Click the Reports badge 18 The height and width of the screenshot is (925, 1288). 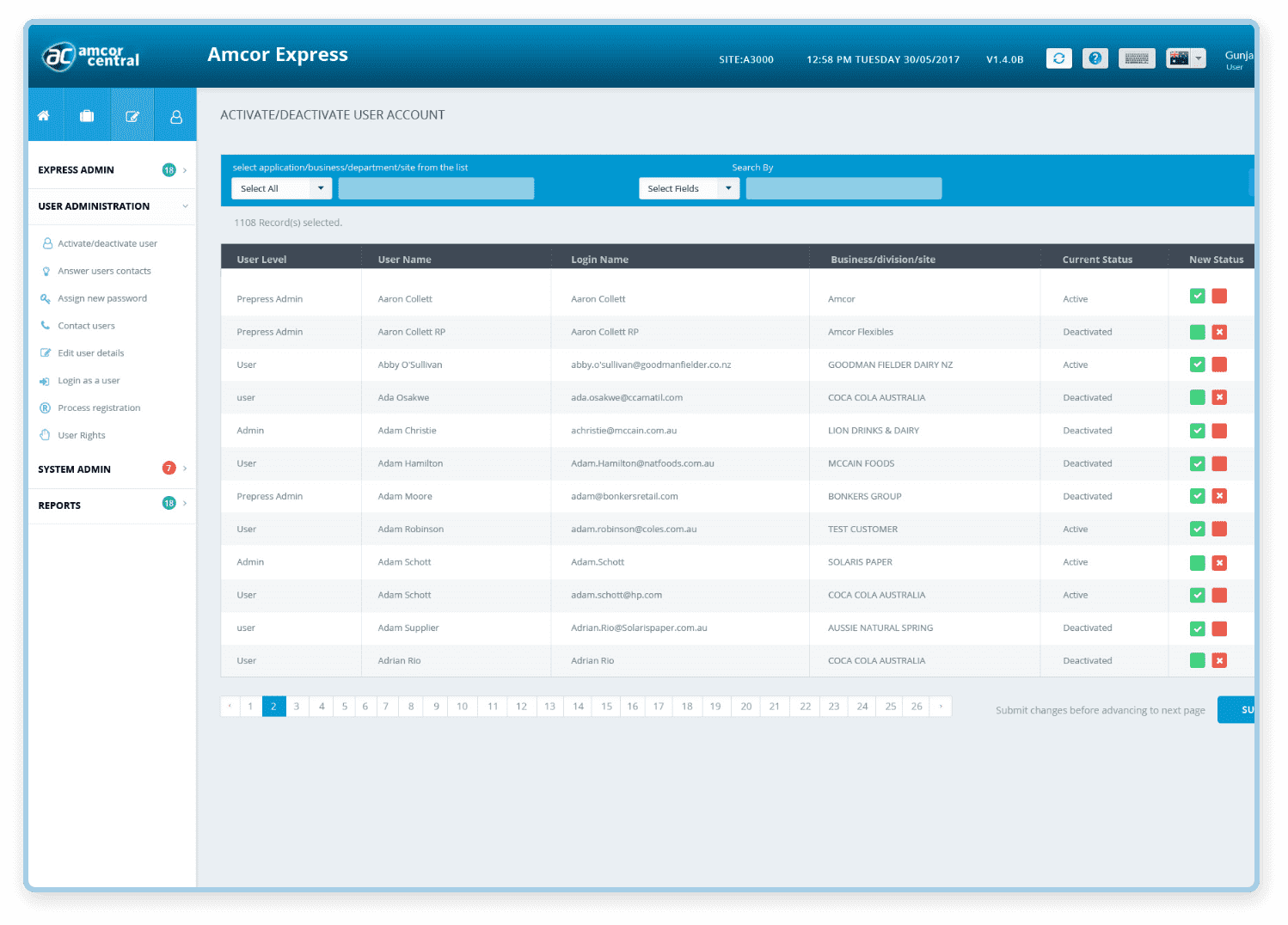(x=169, y=504)
